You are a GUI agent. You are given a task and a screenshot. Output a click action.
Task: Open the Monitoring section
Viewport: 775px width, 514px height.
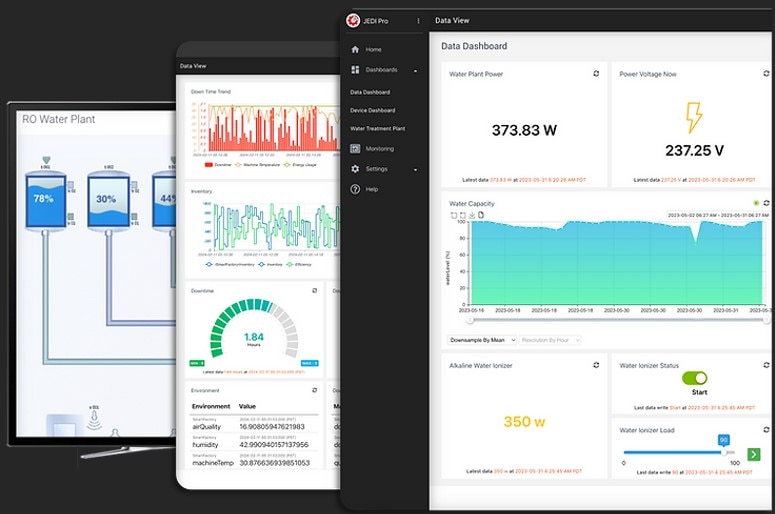pyautogui.click(x=379, y=148)
